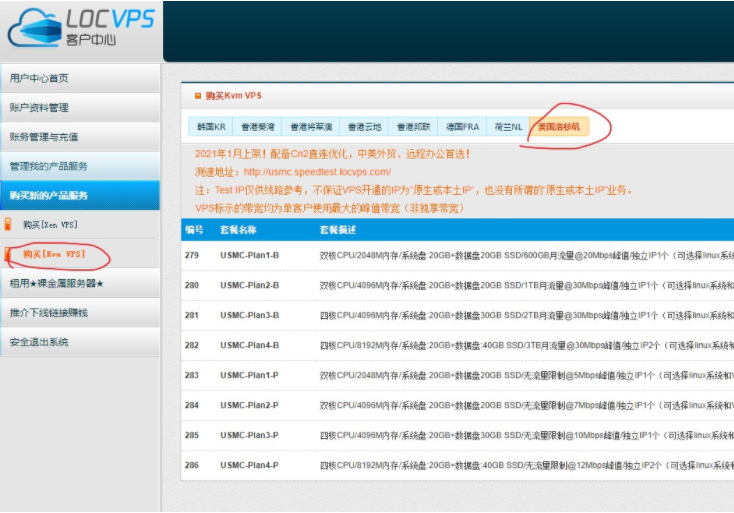This screenshot has height=513, width=734.
Task: Click plan number 284
Action: point(192,405)
